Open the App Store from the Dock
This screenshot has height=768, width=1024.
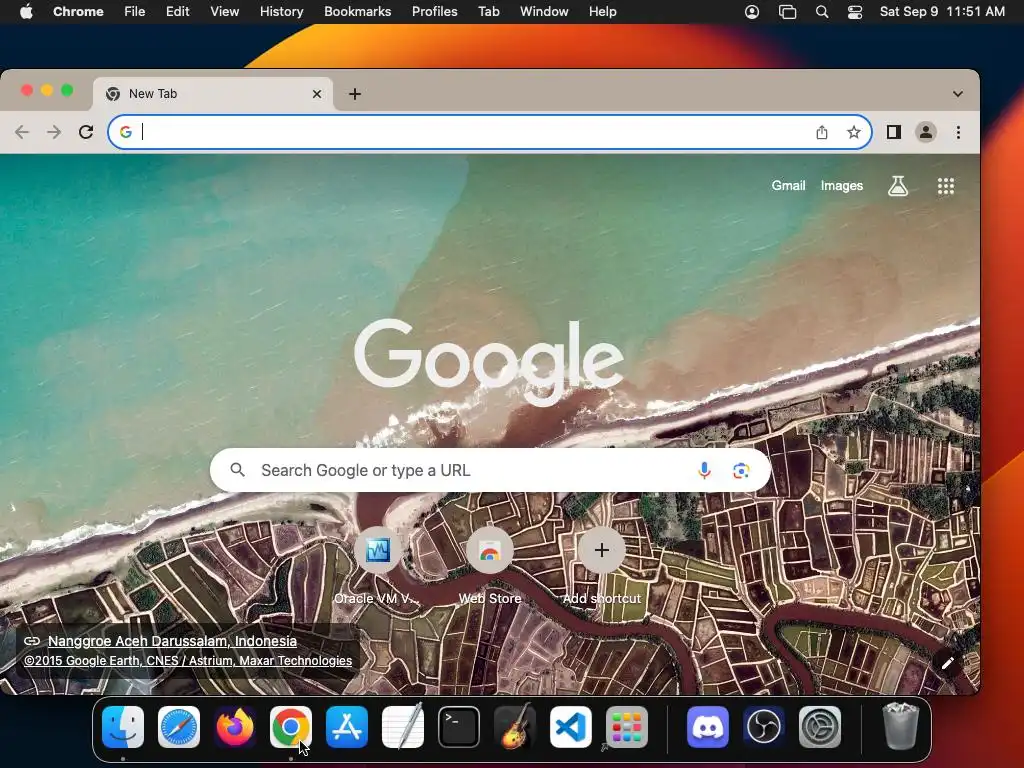coord(347,727)
